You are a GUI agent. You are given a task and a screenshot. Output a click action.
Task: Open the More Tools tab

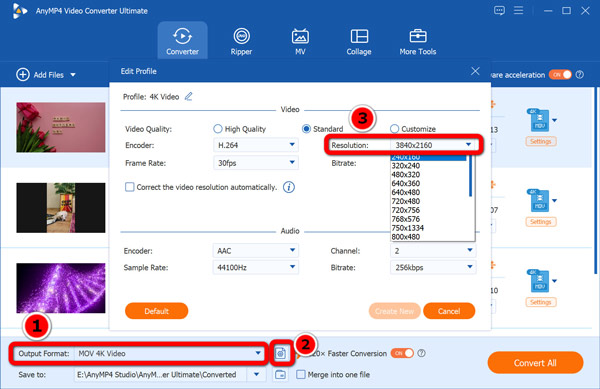pyautogui.click(x=418, y=41)
